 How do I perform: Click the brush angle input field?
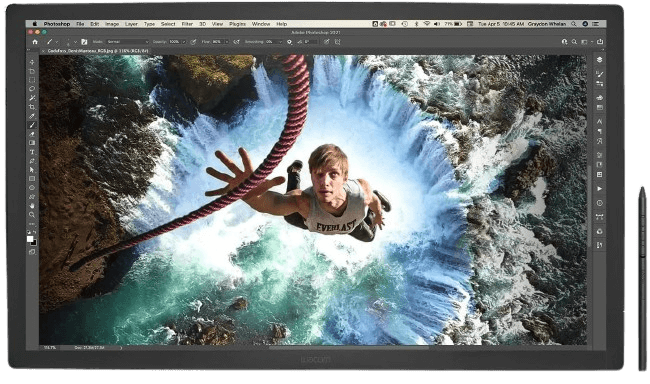click(310, 41)
